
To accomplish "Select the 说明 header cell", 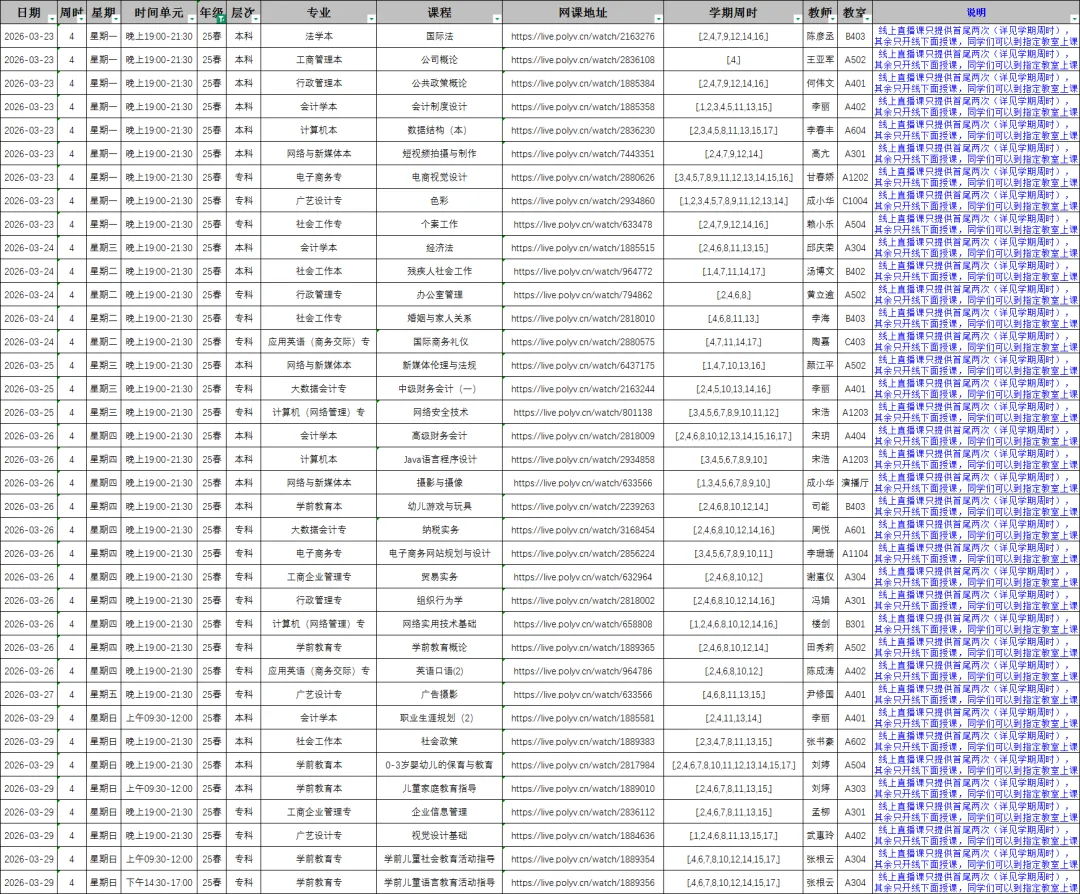I will click(x=976, y=12).
